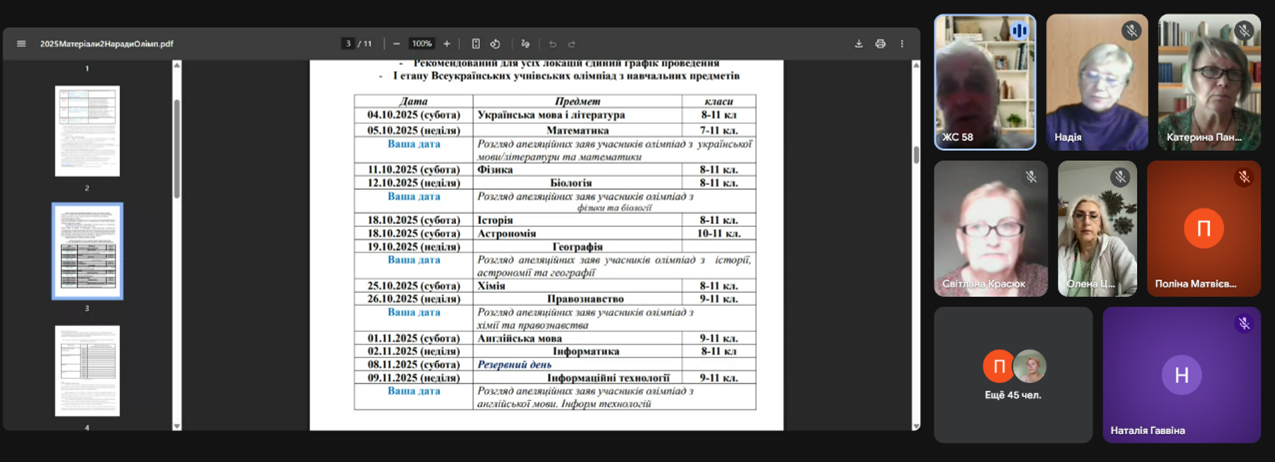
Task: Click the ЖС 58 participant video tile
Action: tap(985, 82)
